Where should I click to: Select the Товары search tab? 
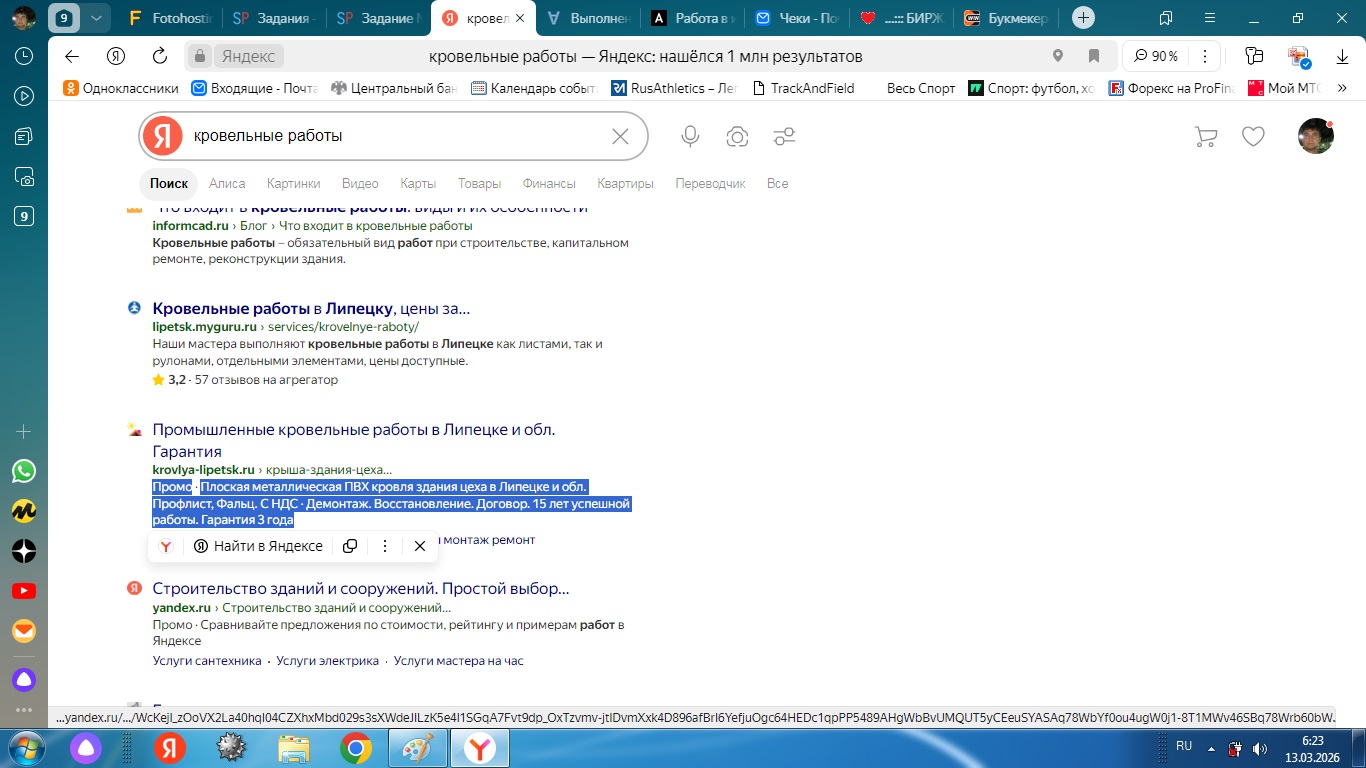pyautogui.click(x=479, y=183)
